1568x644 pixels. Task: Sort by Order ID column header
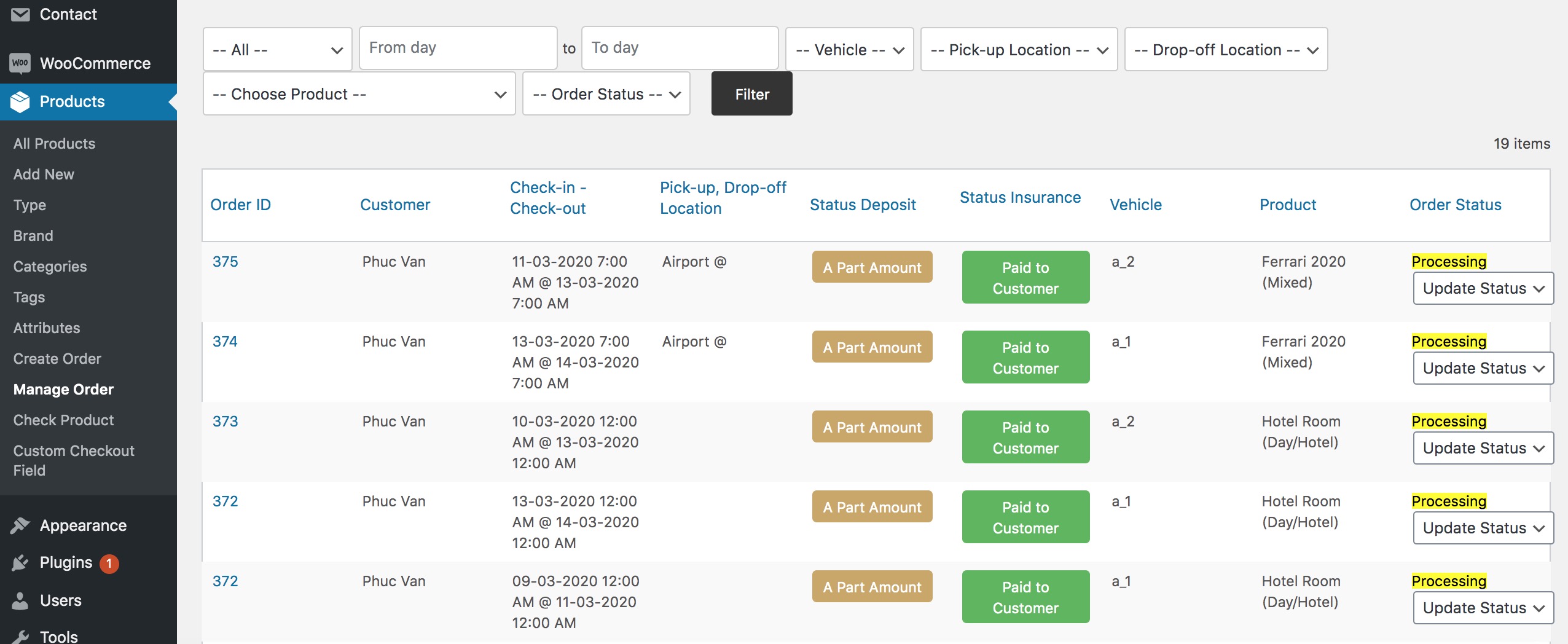(240, 205)
